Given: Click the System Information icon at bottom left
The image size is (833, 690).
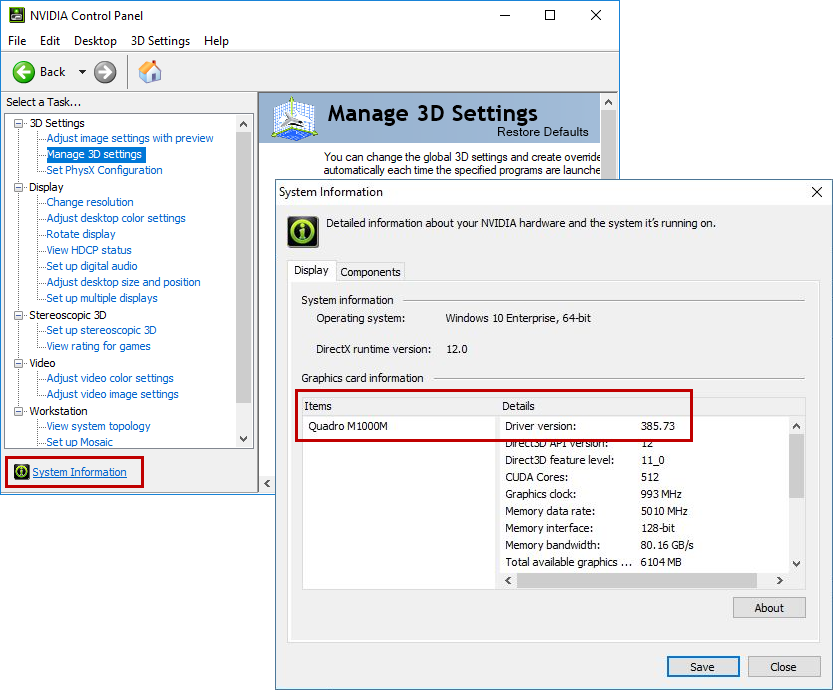Looking at the screenshot, I should [22, 472].
